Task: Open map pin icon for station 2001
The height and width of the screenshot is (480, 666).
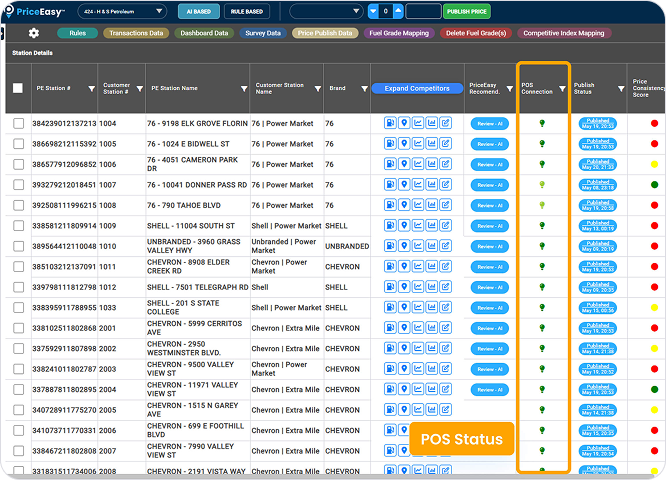Action: click(403, 328)
